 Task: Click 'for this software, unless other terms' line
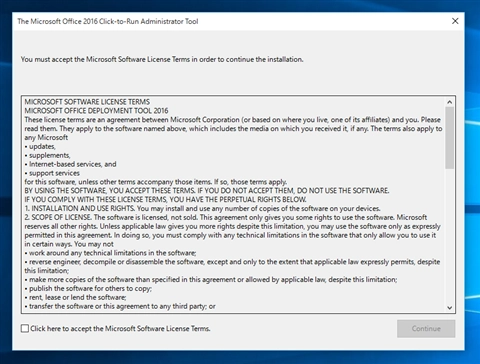156,182
